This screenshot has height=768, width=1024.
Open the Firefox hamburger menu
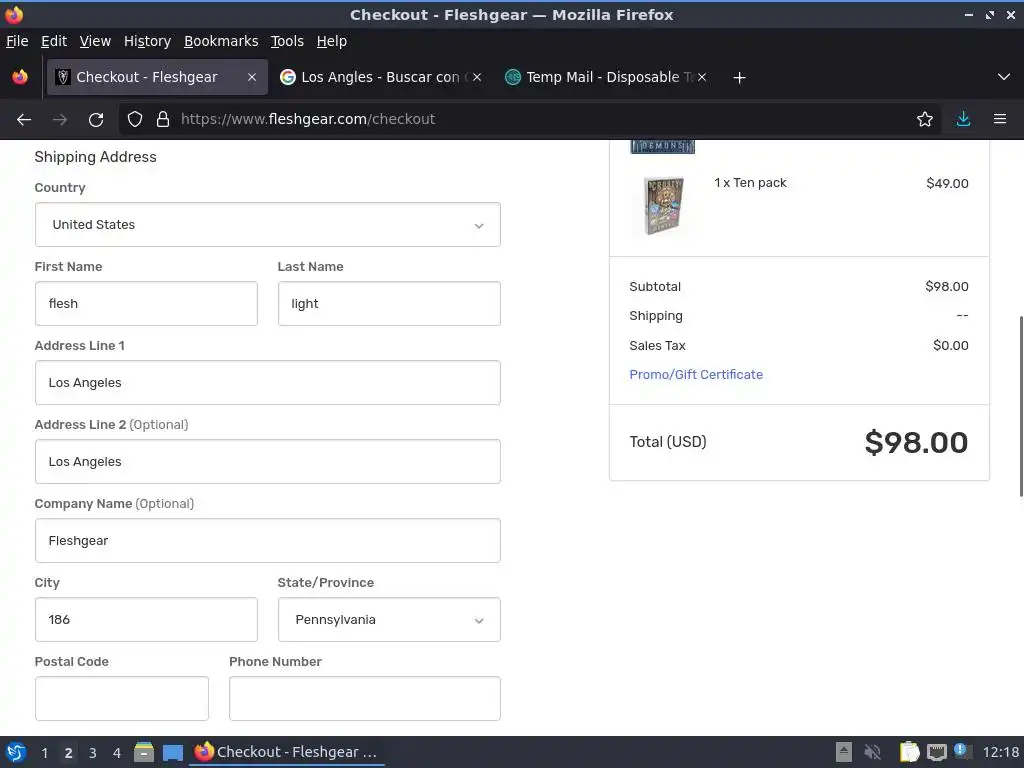[999, 120]
